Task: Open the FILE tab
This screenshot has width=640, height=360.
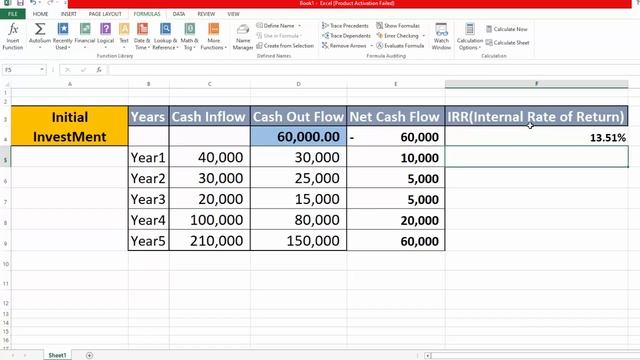Action: [13, 14]
